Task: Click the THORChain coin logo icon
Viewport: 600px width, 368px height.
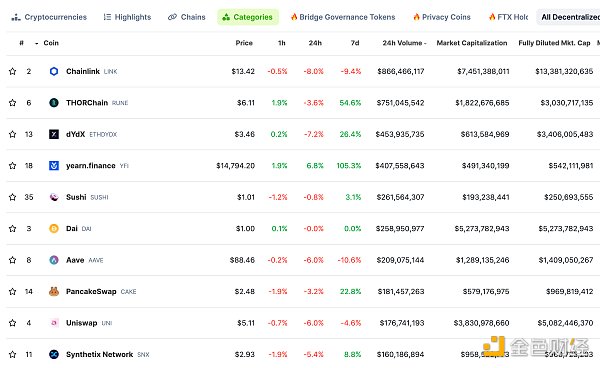Action: click(x=54, y=103)
